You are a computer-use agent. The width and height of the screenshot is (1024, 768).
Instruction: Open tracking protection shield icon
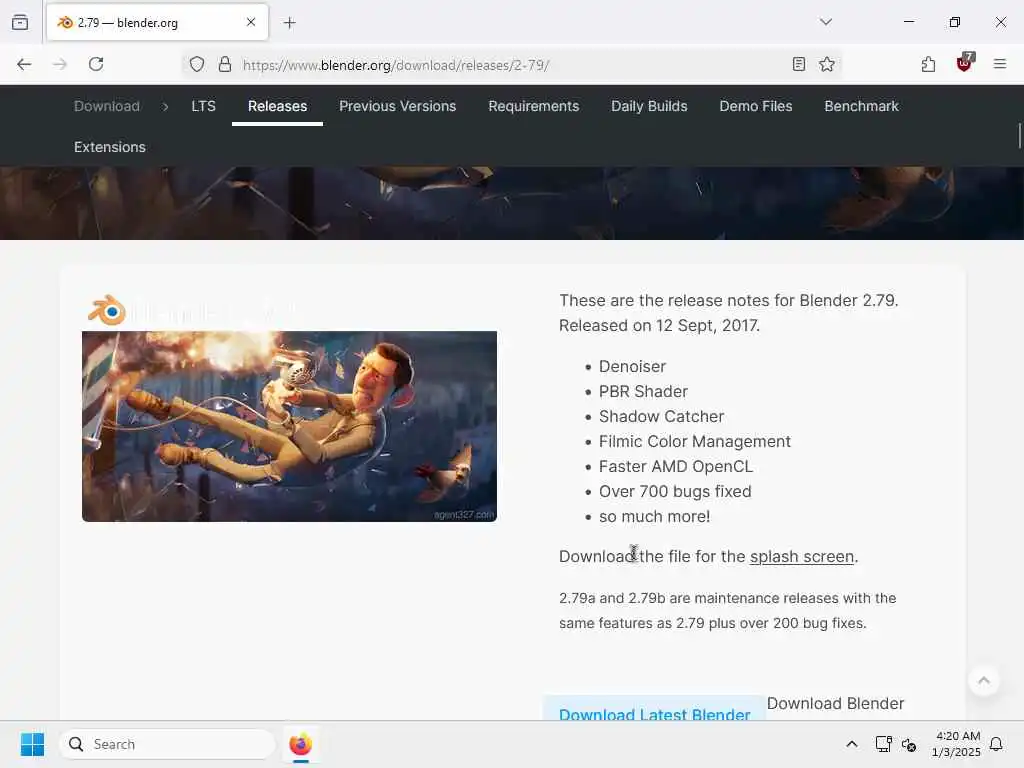point(197,64)
